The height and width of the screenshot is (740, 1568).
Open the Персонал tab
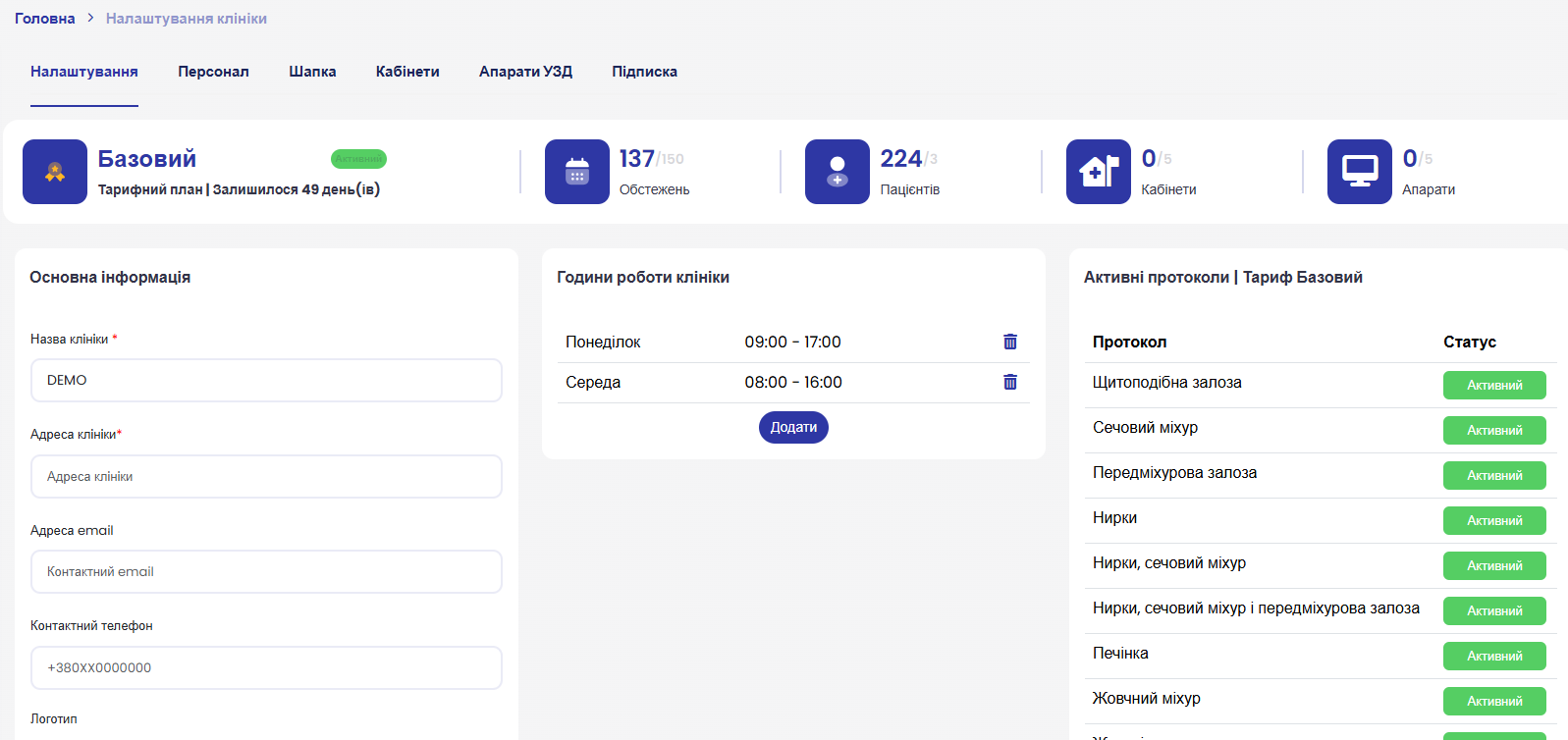213,72
